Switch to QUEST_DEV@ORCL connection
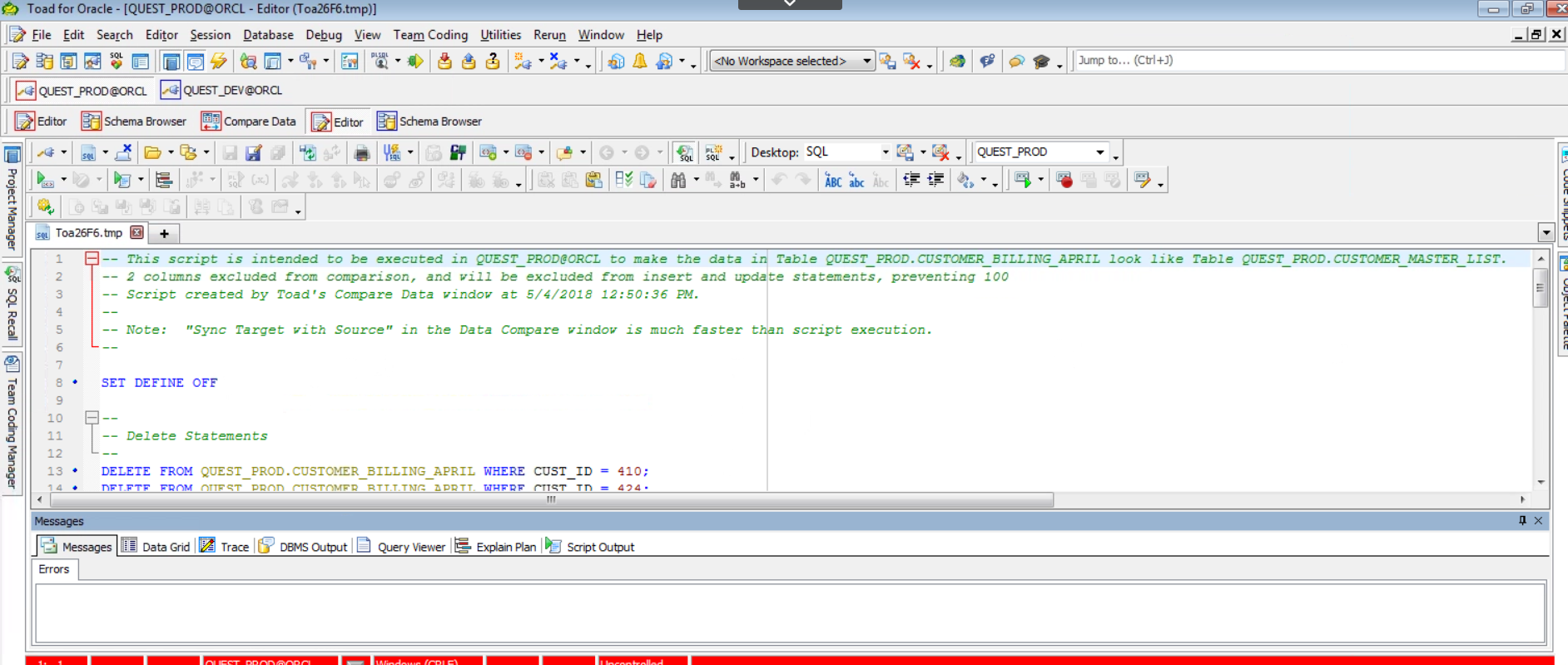Screen dimensions: 1568x665 [x=221, y=90]
